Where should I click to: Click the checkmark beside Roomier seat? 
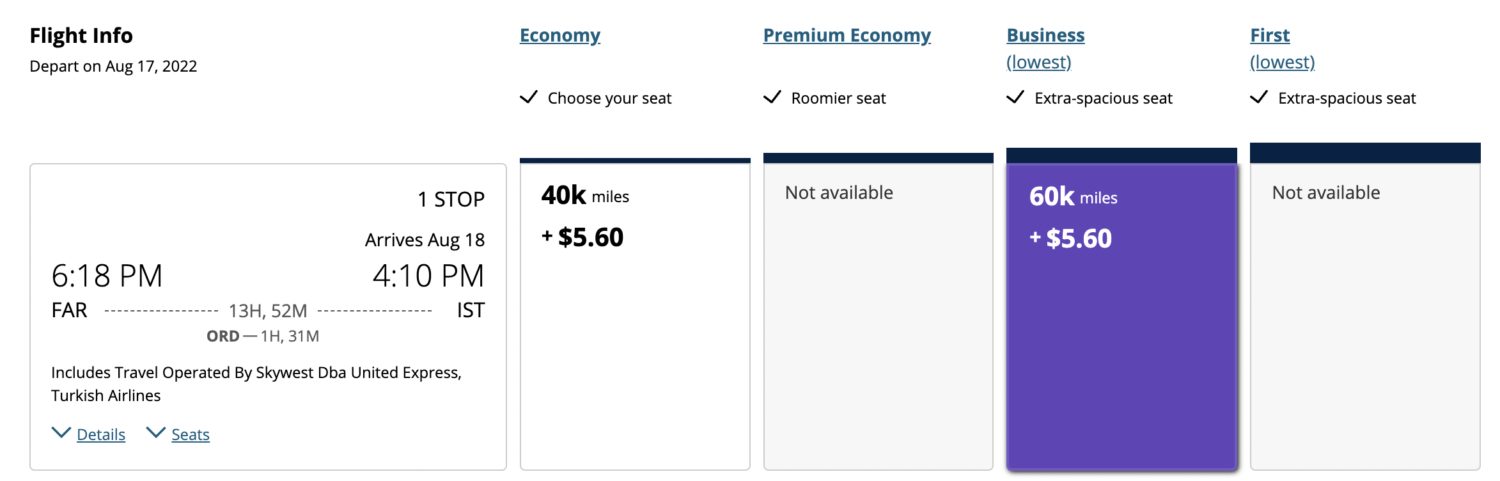[x=772, y=98]
